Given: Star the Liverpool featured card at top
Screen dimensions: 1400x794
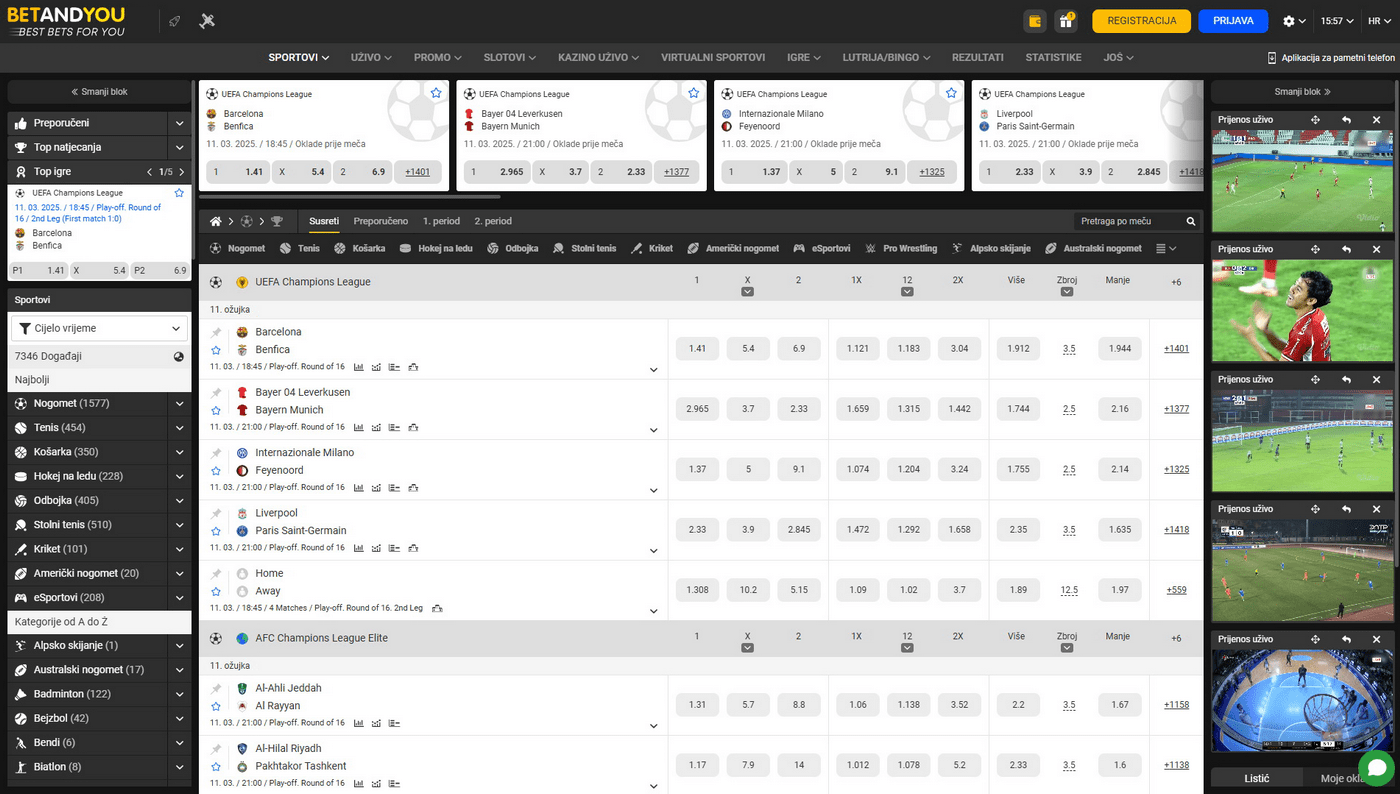Looking at the screenshot, I should 1194,93.
